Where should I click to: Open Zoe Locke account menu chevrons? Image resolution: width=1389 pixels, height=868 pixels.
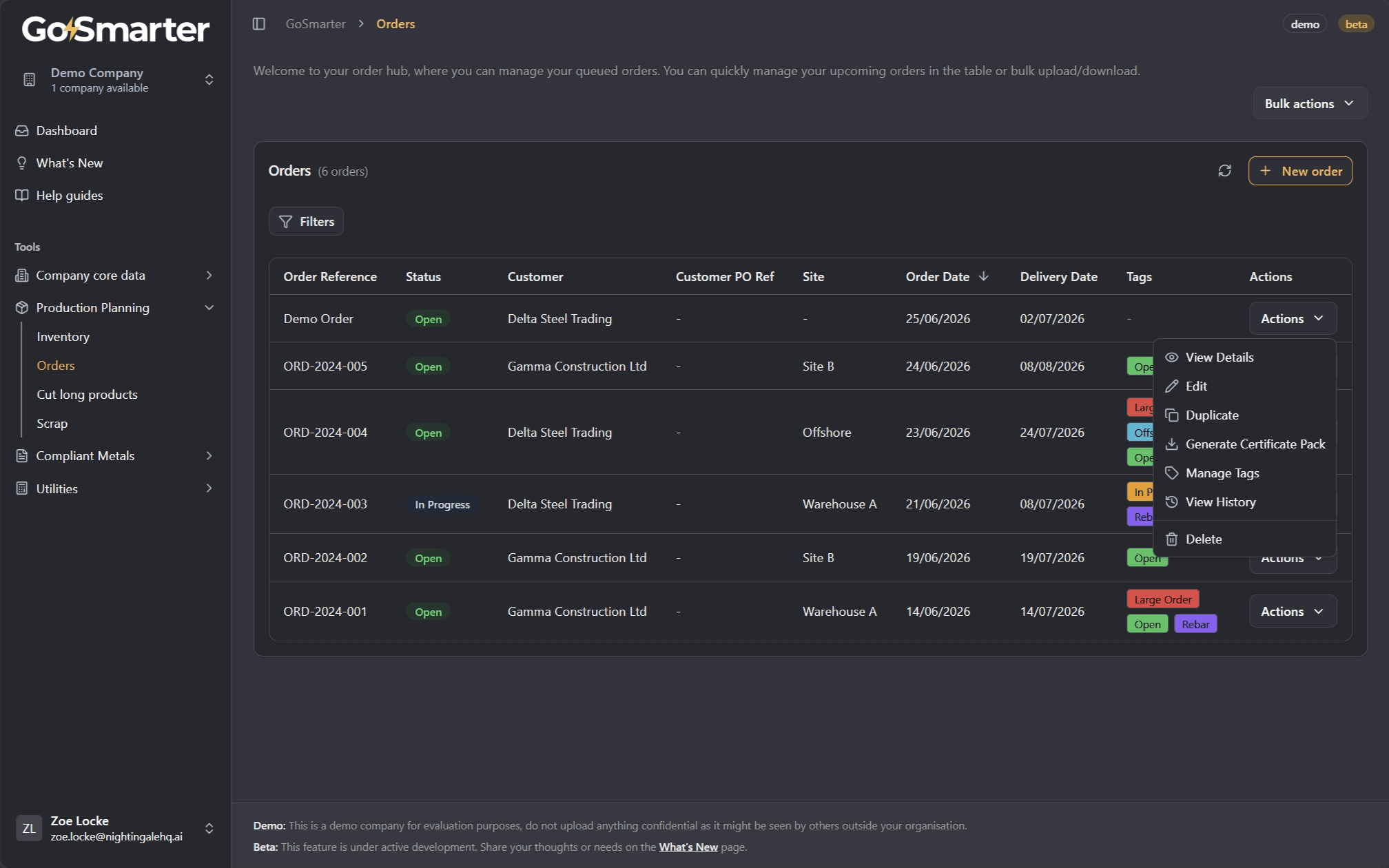pos(209,828)
